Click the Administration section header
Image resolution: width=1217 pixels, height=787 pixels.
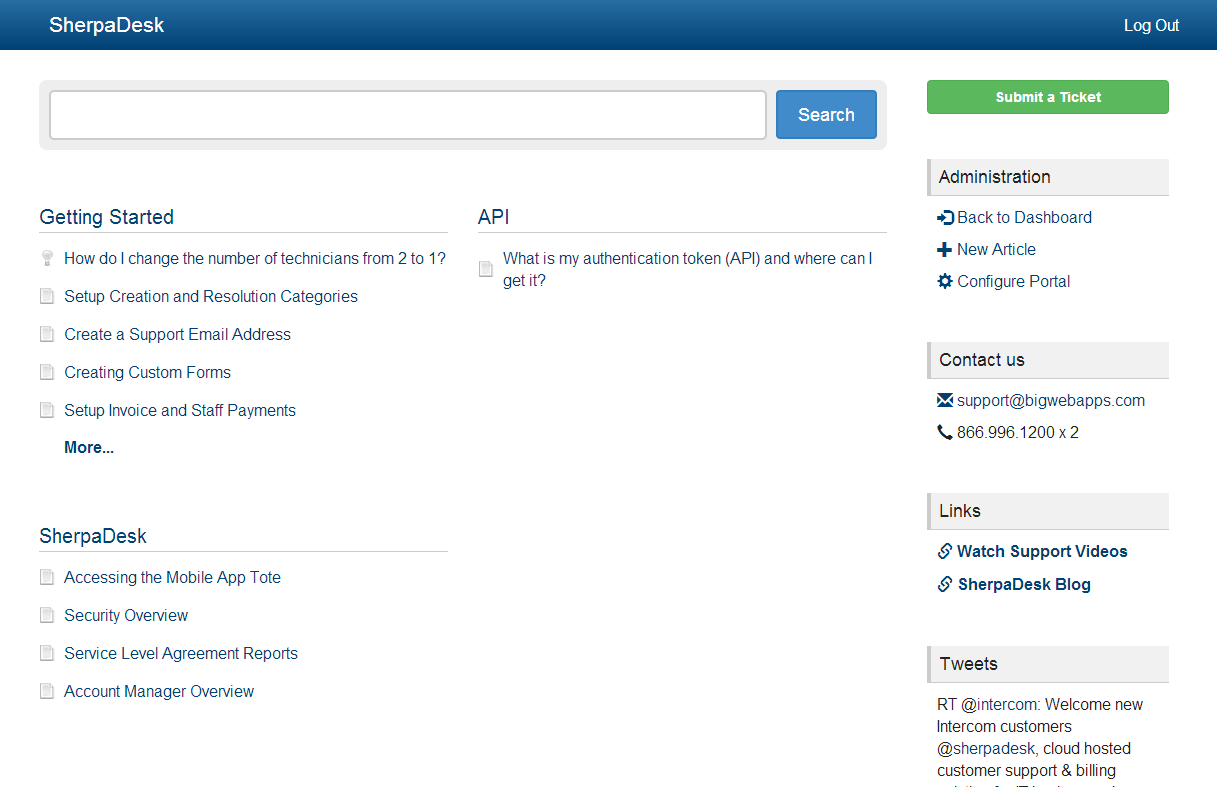pos(1048,177)
